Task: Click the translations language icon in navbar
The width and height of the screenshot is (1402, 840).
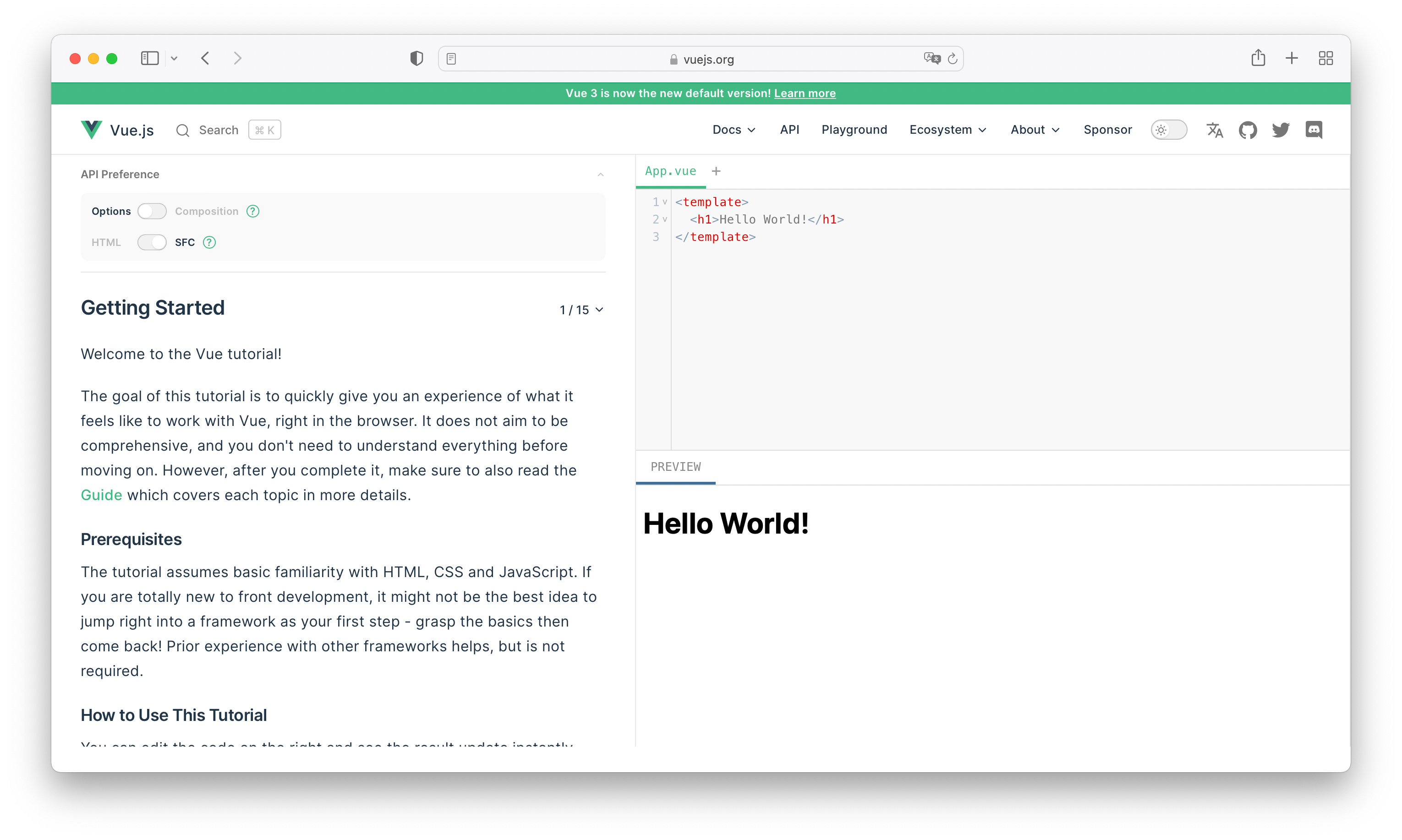Action: coord(1215,130)
